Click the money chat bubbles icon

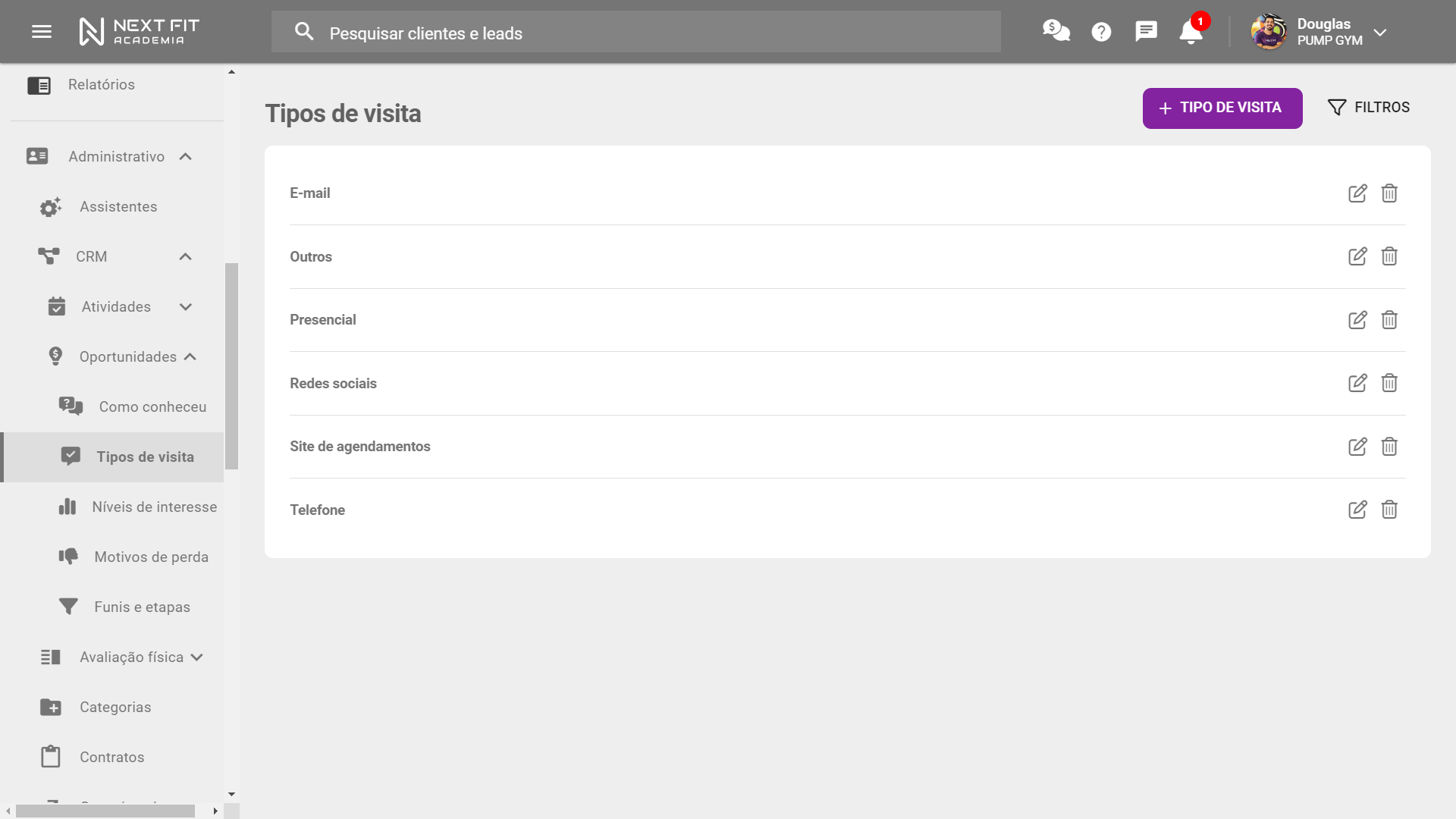(1056, 31)
